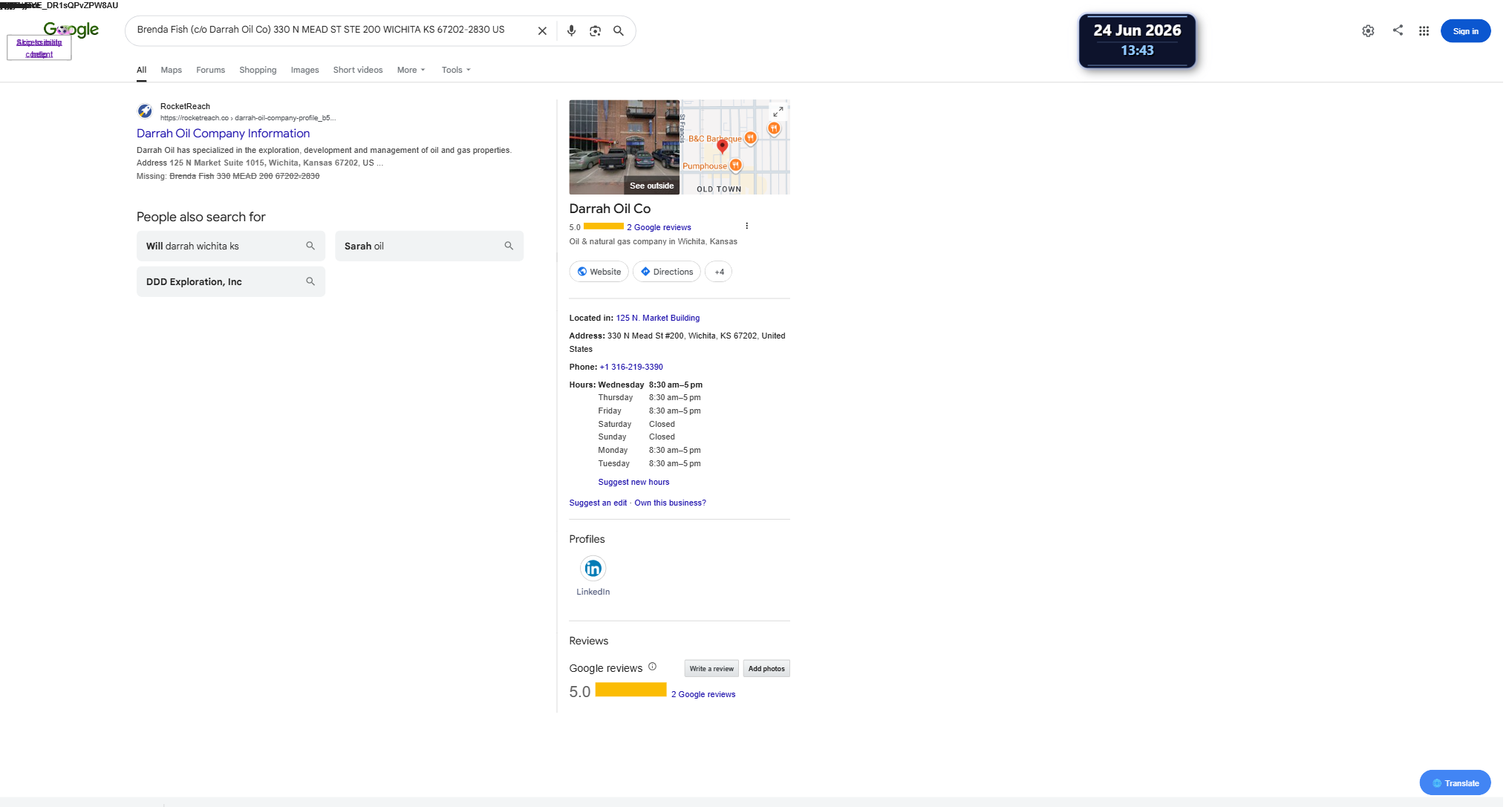Open the LinkedIn profile icon
The height and width of the screenshot is (807, 1512).
tap(593, 569)
